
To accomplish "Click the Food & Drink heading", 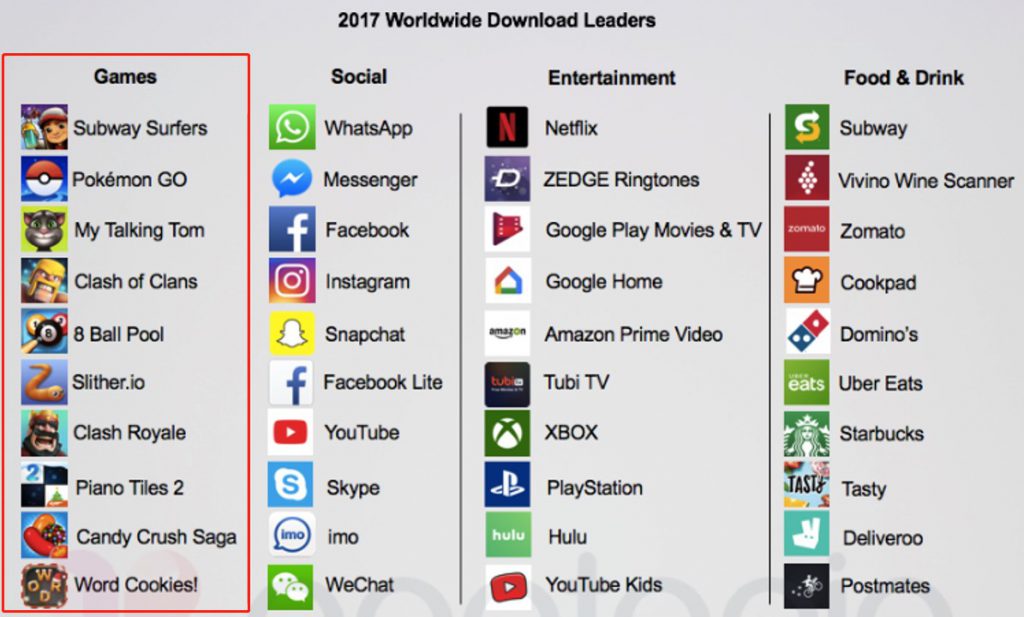I will 904,78.
